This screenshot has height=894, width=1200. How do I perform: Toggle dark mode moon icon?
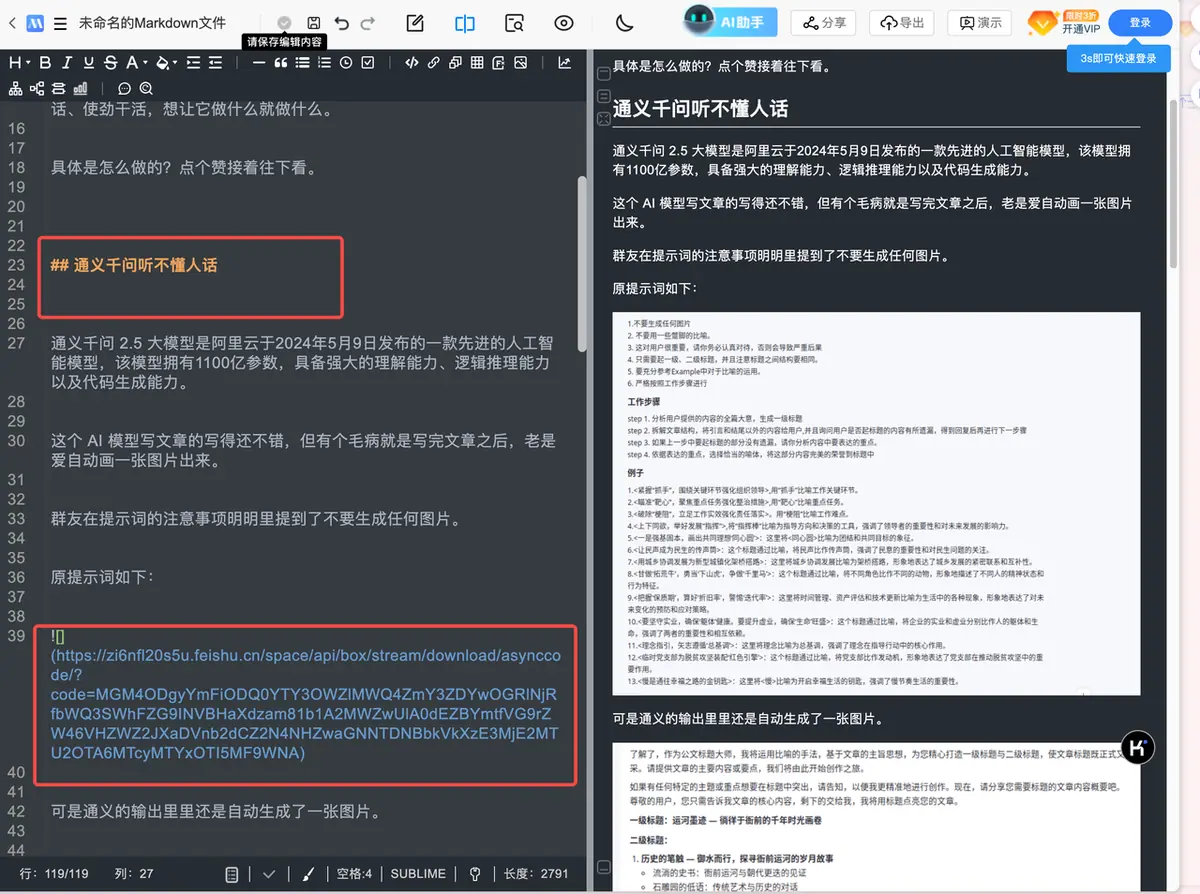tap(624, 23)
